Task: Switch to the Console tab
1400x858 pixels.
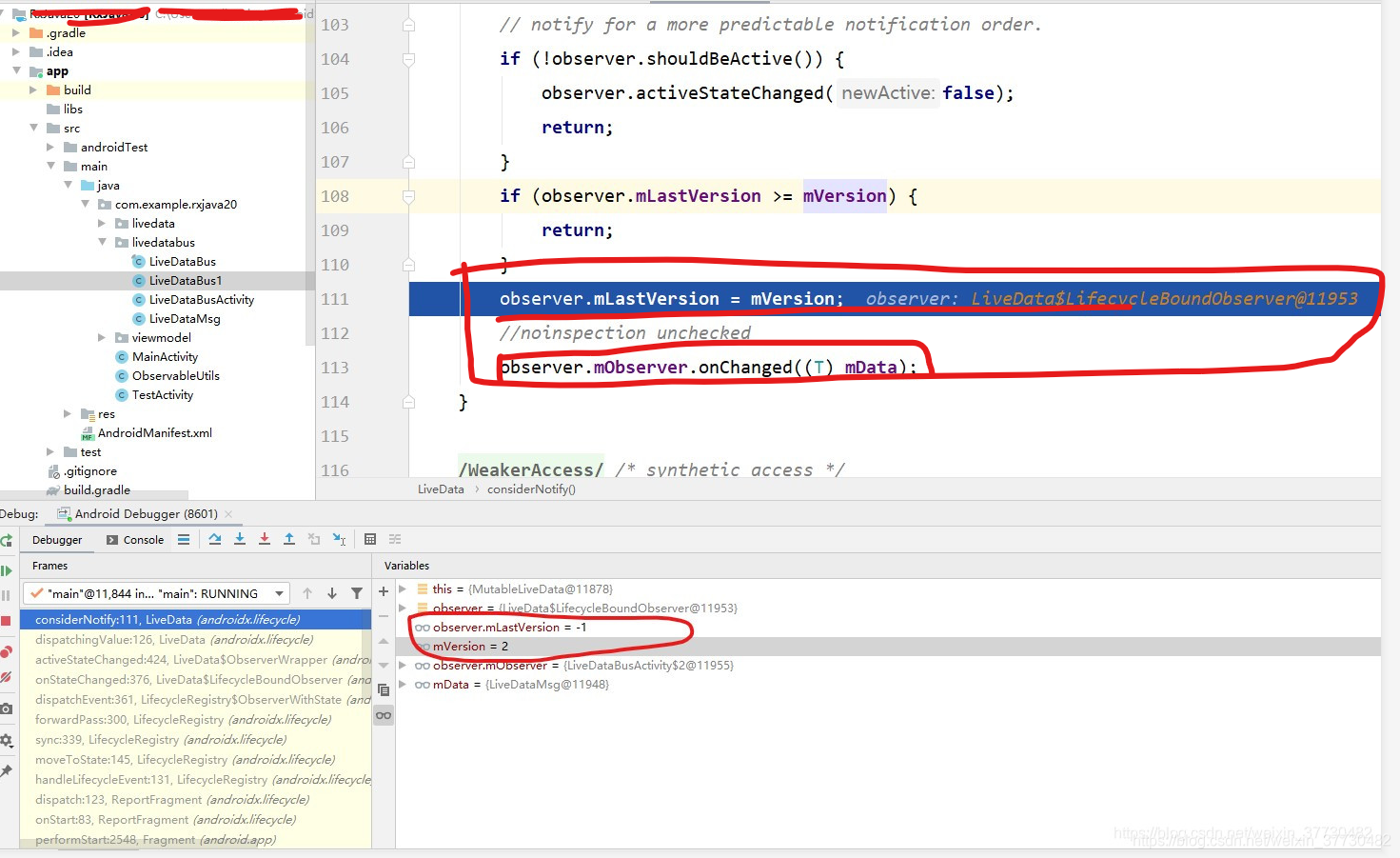Action: pos(135,540)
